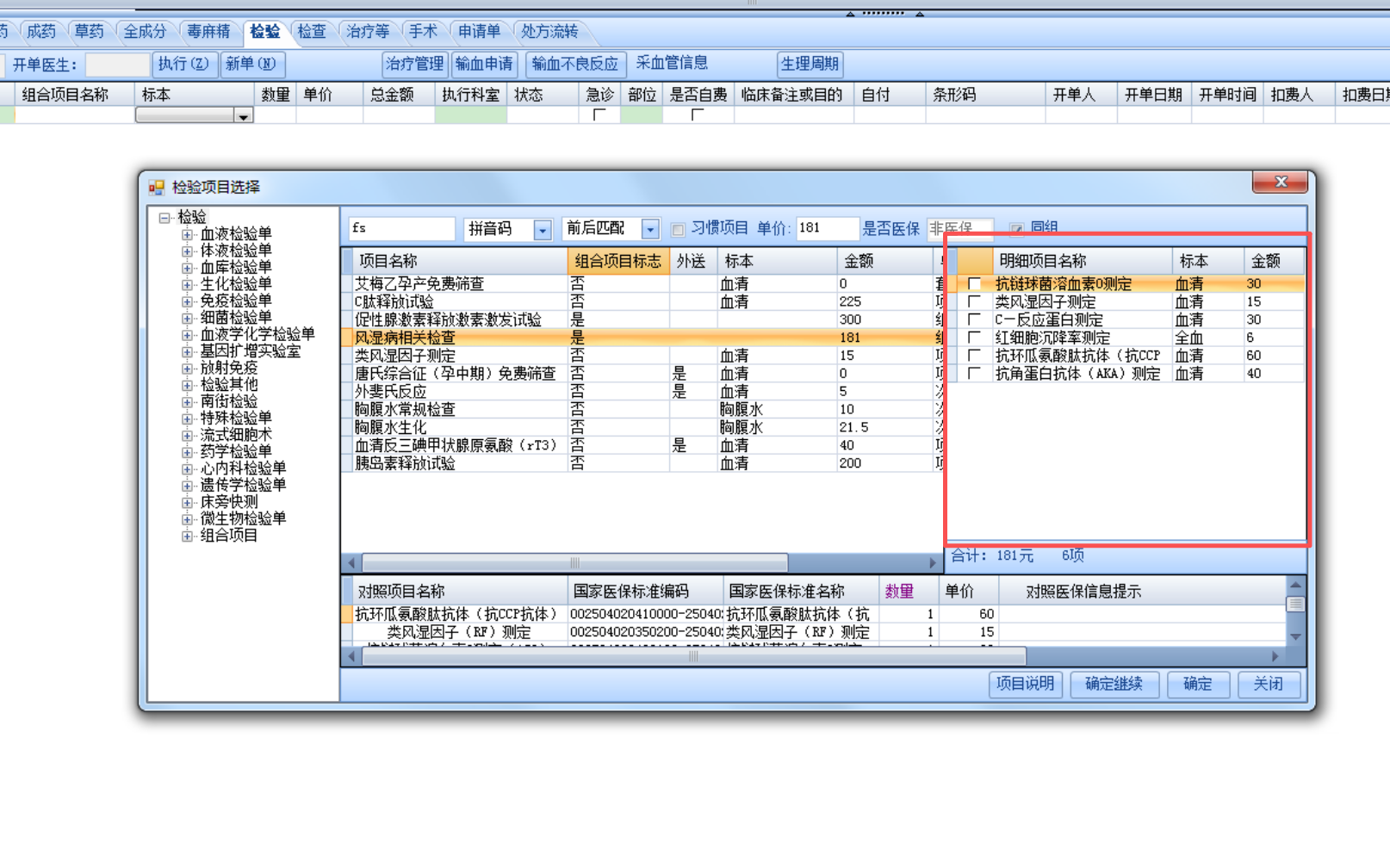
Task: Open 治疗管理
Action: [414, 65]
